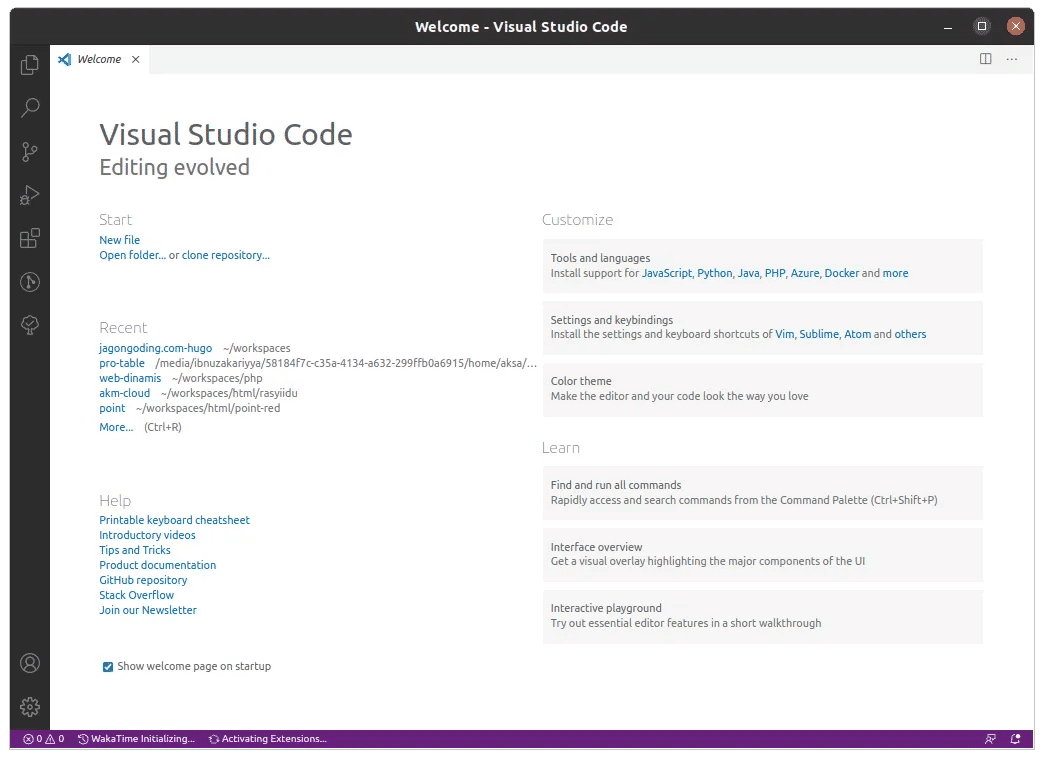Open the Extensions view icon
Image resolution: width=1044 pixels, height=759 pixels.
point(30,238)
